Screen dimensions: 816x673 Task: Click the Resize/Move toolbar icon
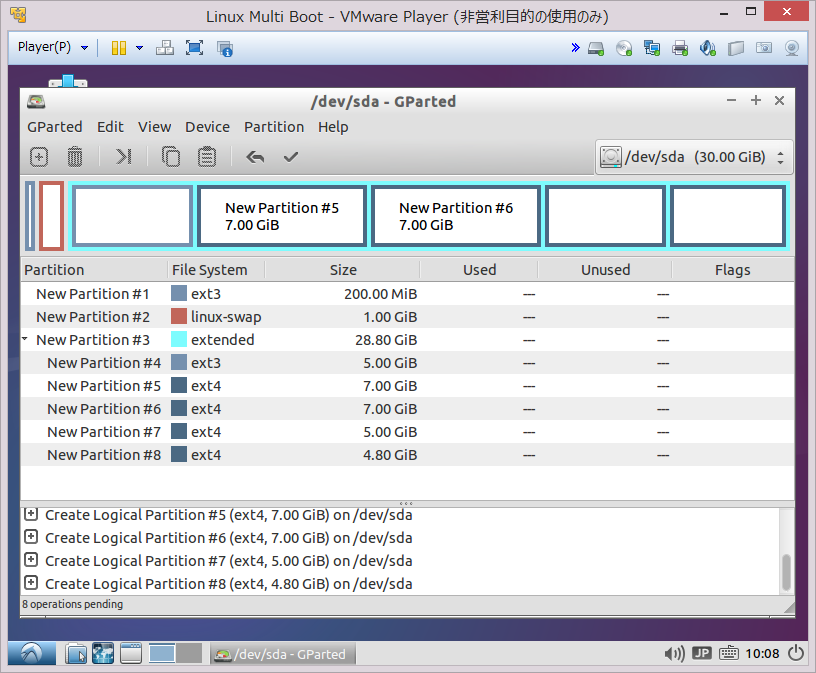(x=123, y=157)
